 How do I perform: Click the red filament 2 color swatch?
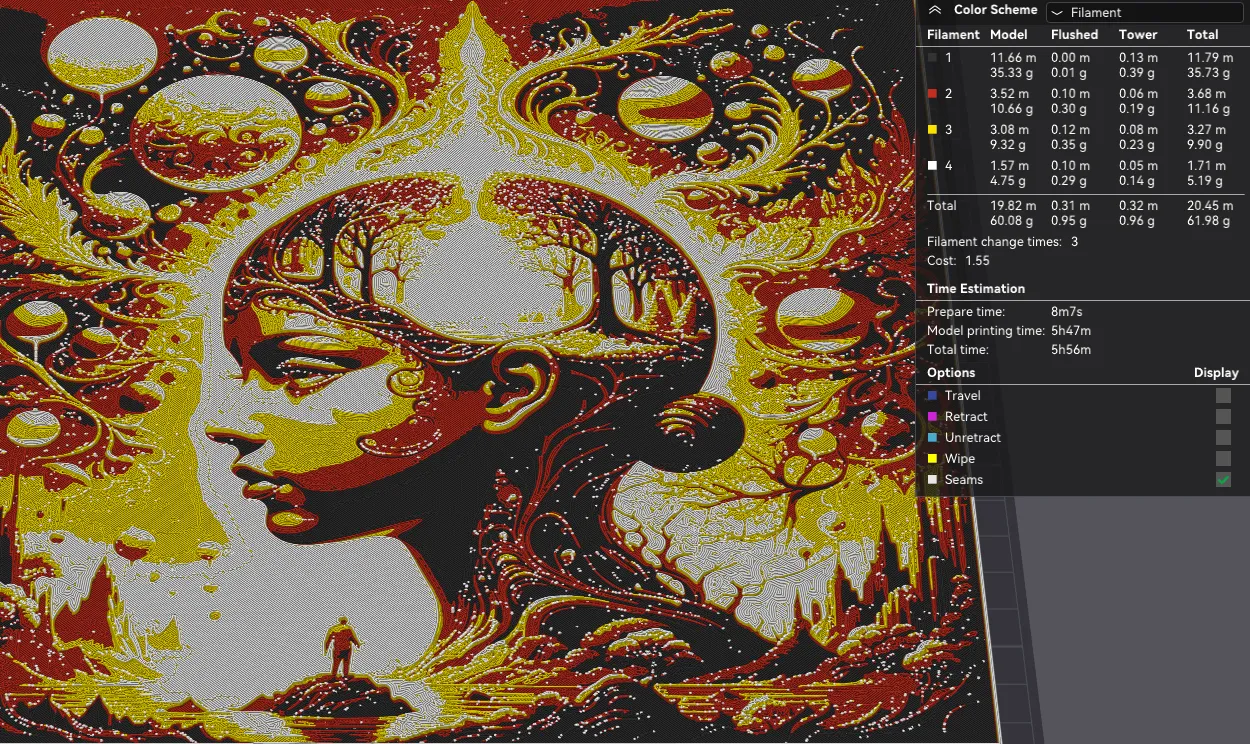coord(932,94)
